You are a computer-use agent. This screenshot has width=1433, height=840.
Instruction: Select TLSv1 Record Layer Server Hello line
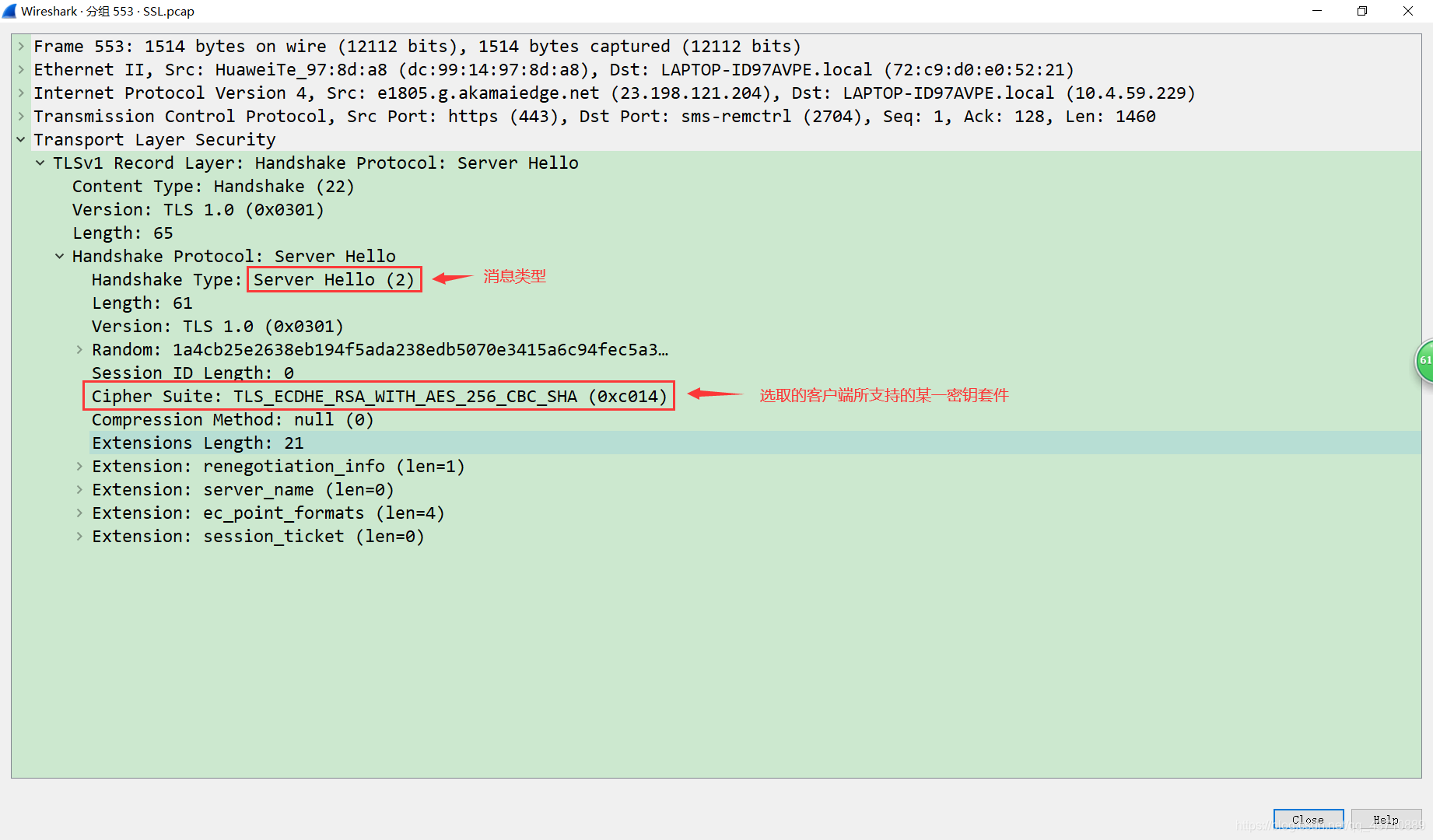pyautogui.click(x=316, y=163)
